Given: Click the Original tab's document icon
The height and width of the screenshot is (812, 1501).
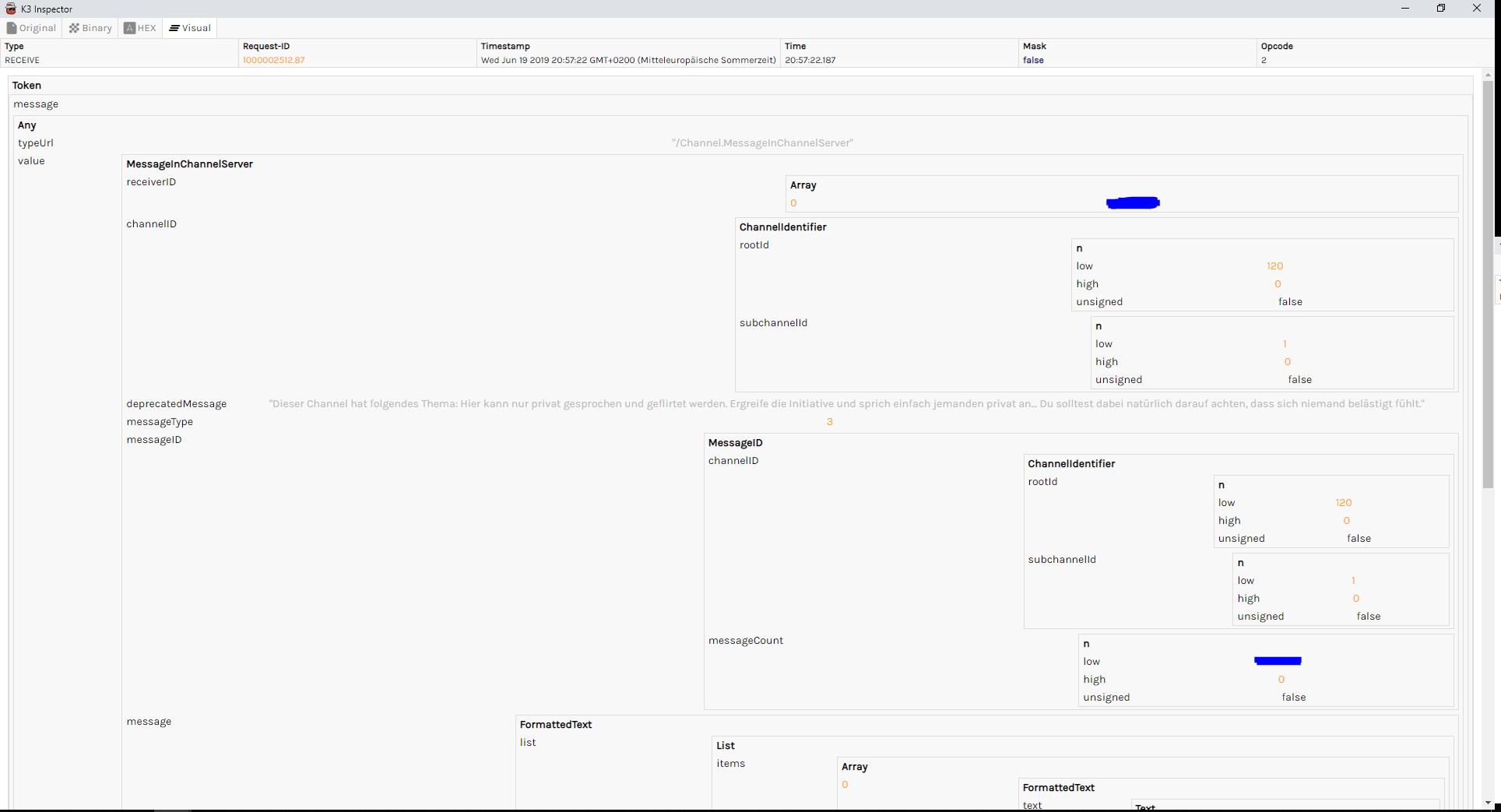Looking at the screenshot, I should click(x=12, y=28).
